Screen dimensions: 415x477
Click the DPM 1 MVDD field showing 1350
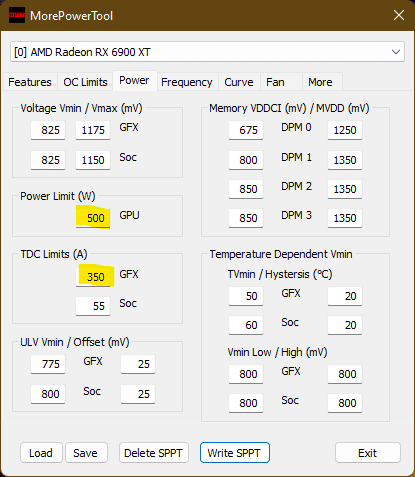(345, 160)
